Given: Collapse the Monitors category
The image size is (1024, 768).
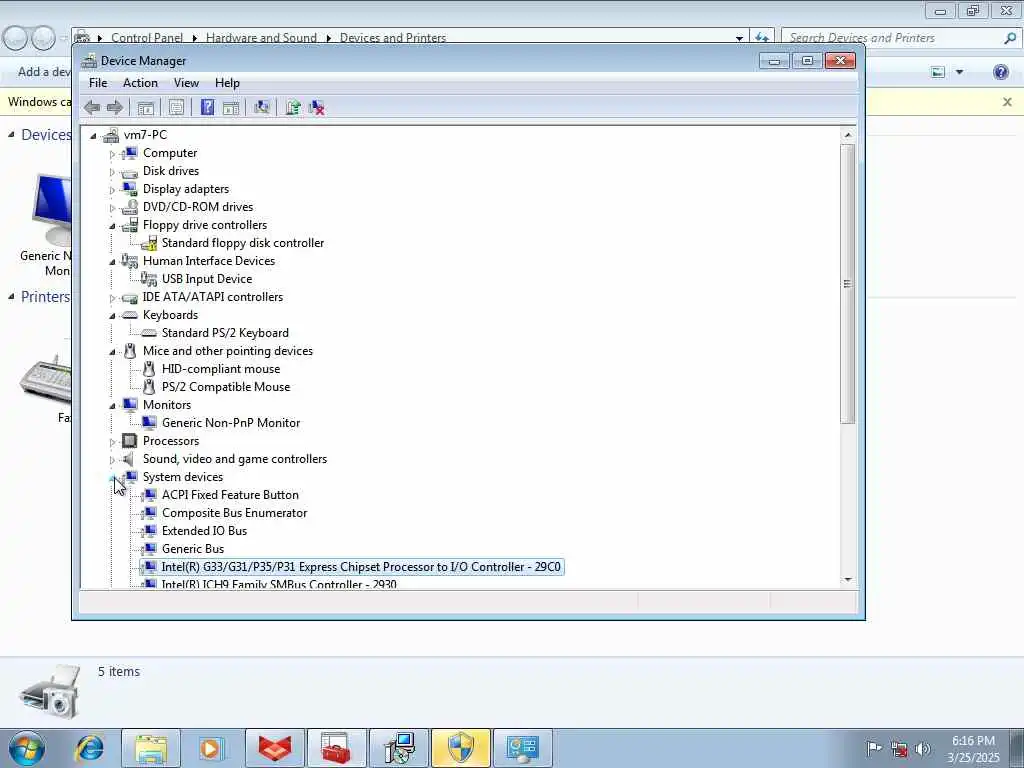Looking at the screenshot, I should click(x=112, y=406).
